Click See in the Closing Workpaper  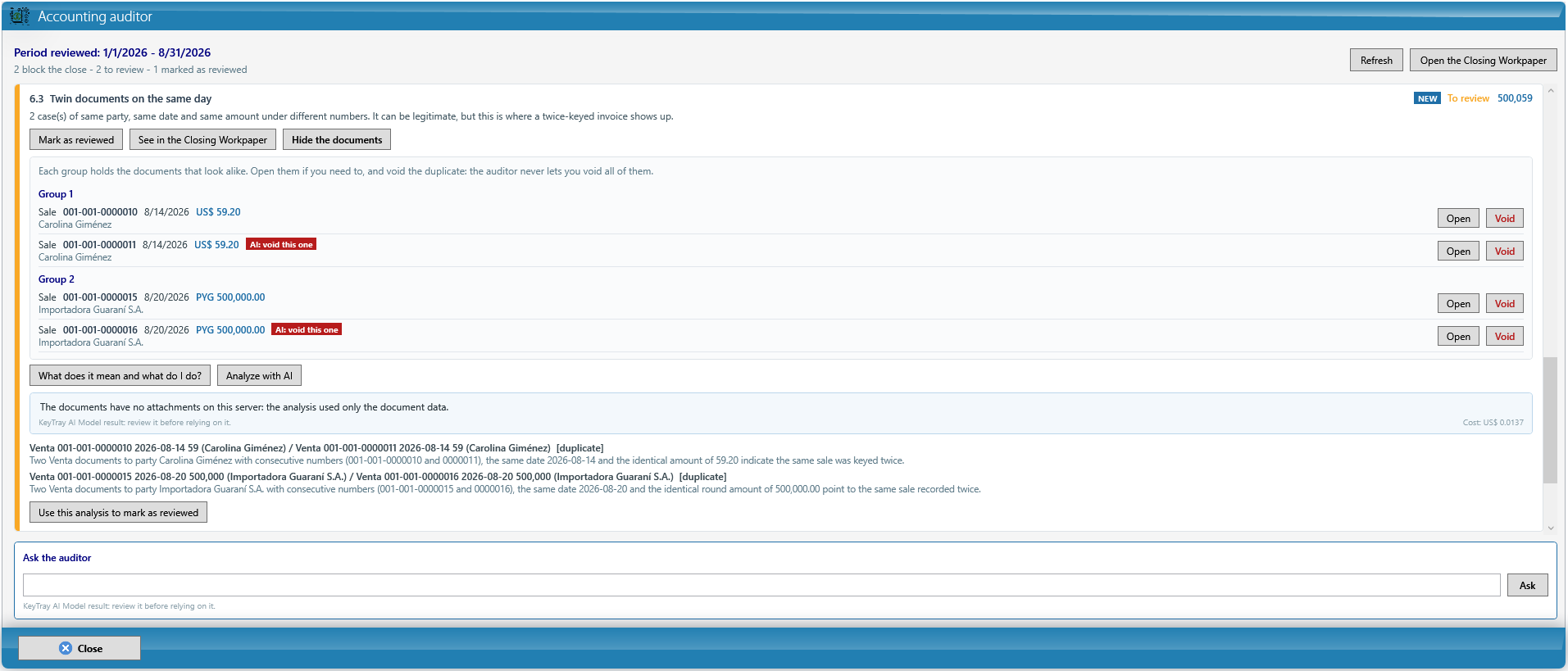(202, 139)
